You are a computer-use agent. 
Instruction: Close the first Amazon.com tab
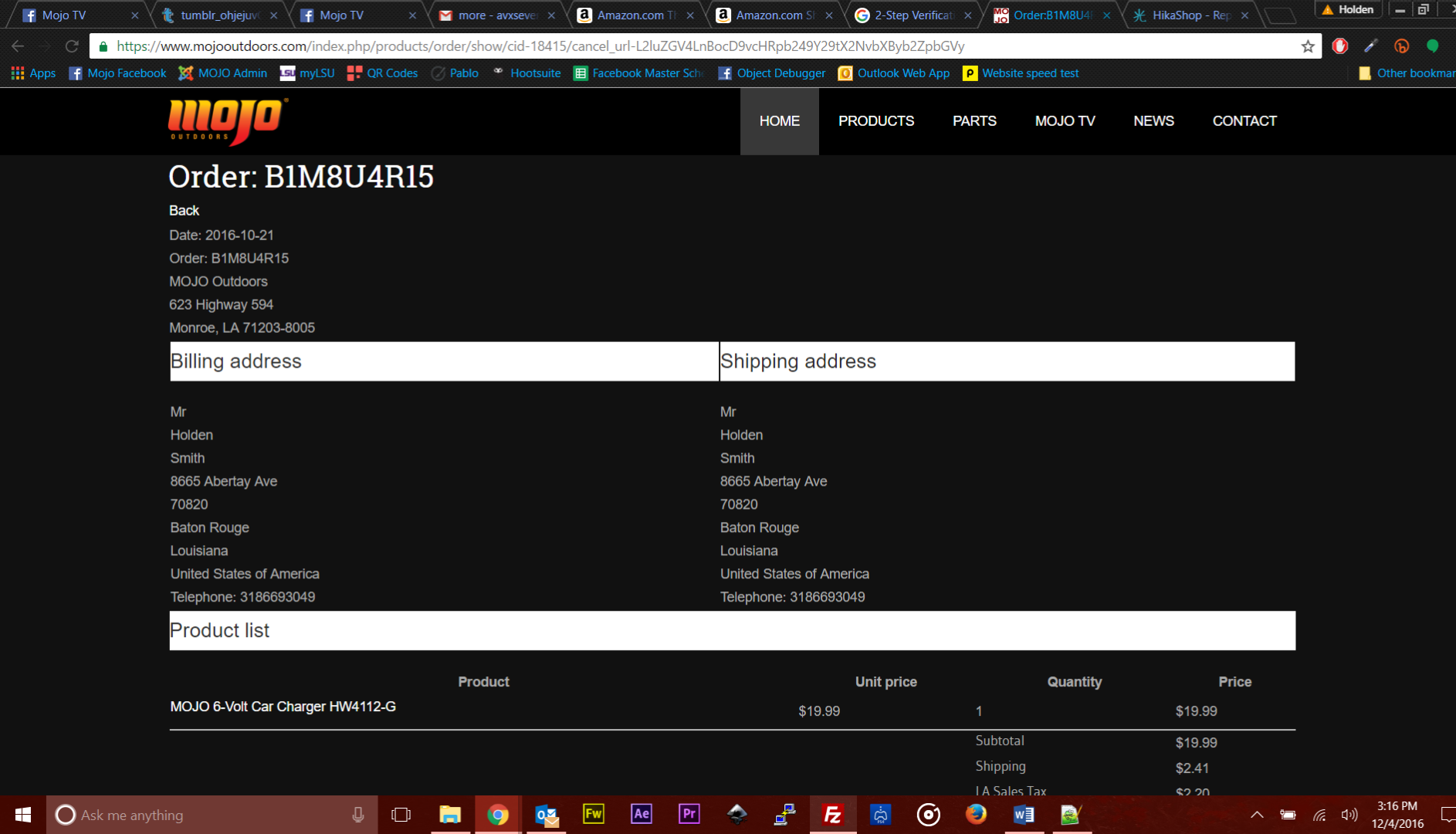coord(690,15)
